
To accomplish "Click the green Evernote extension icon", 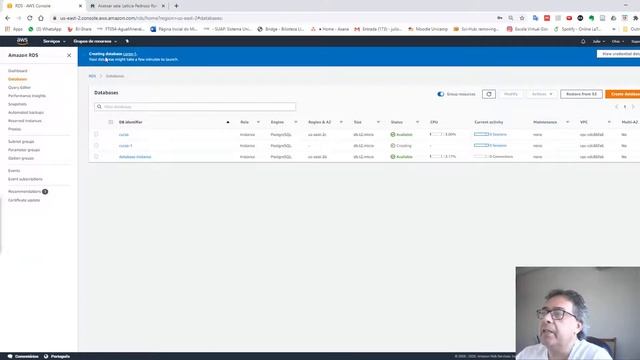I will pos(591,18).
